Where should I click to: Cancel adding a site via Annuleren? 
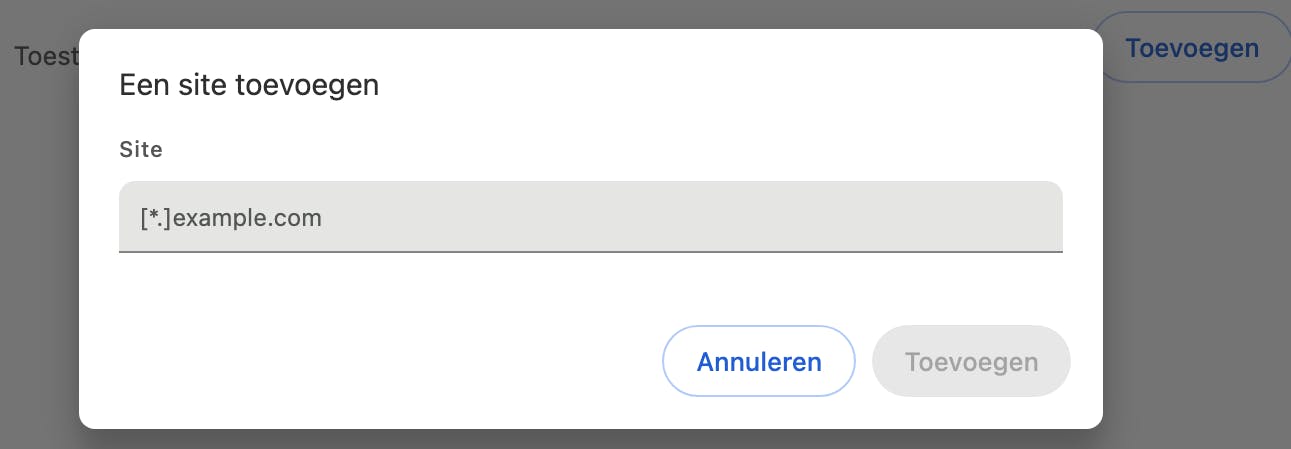759,361
